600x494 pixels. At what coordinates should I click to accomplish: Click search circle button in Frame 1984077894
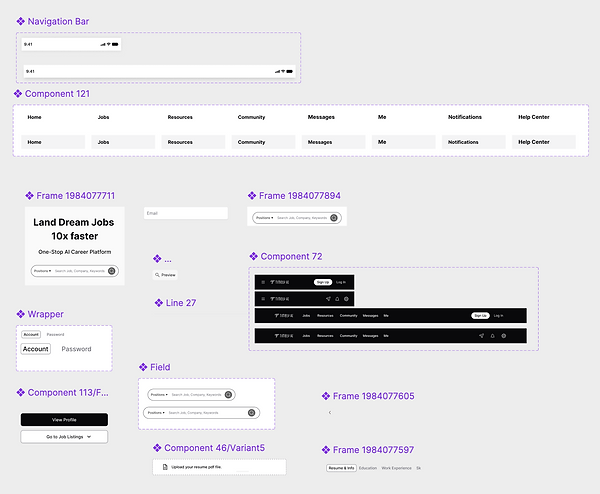(x=334, y=218)
